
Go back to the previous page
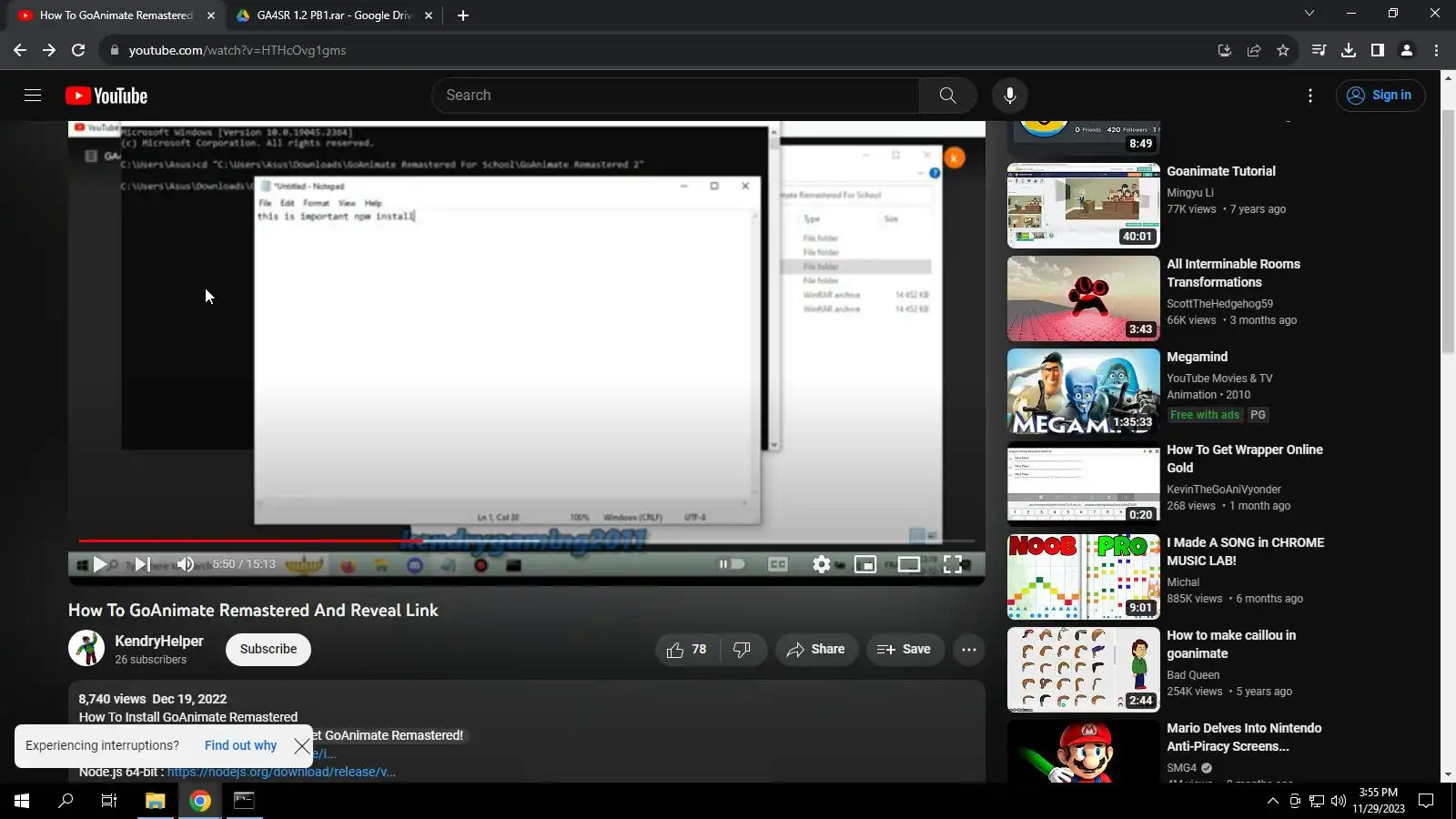[20, 50]
